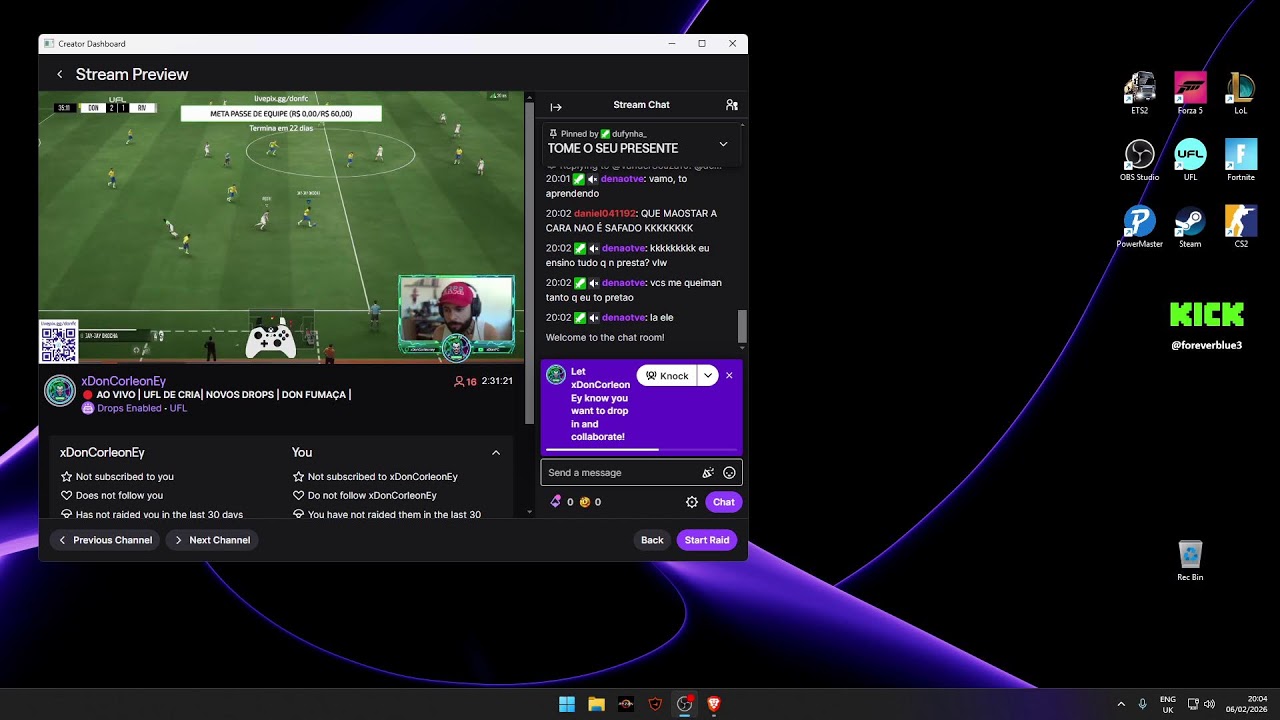Click the viewer count icon showing 16
Screen dimensions: 1280x720
pos(459,381)
